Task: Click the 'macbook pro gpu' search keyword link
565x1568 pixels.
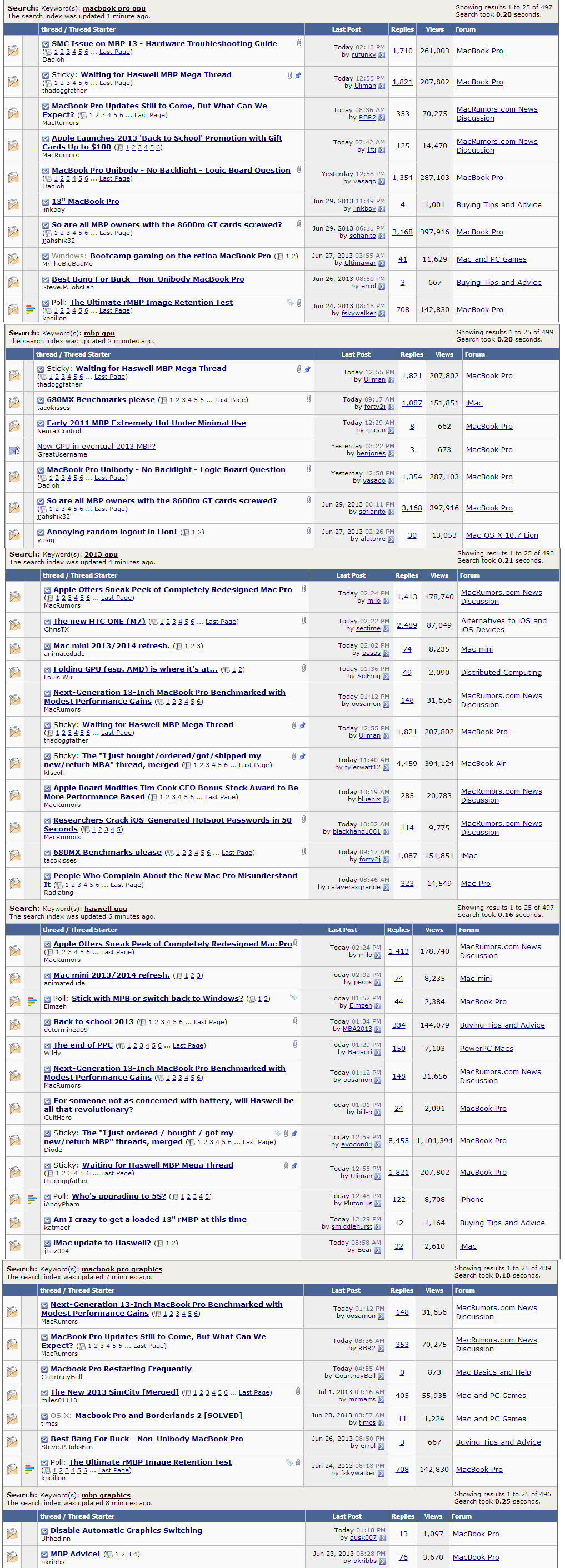Action: click(x=114, y=8)
